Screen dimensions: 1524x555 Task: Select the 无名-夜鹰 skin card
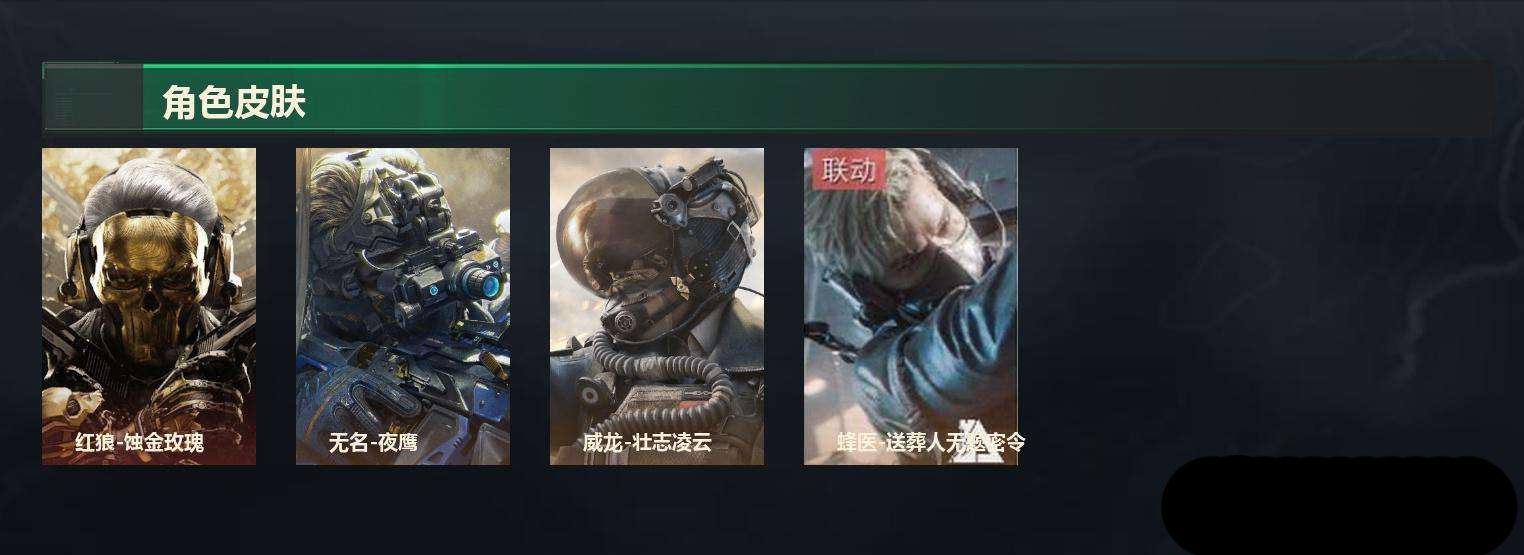[403, 306]
